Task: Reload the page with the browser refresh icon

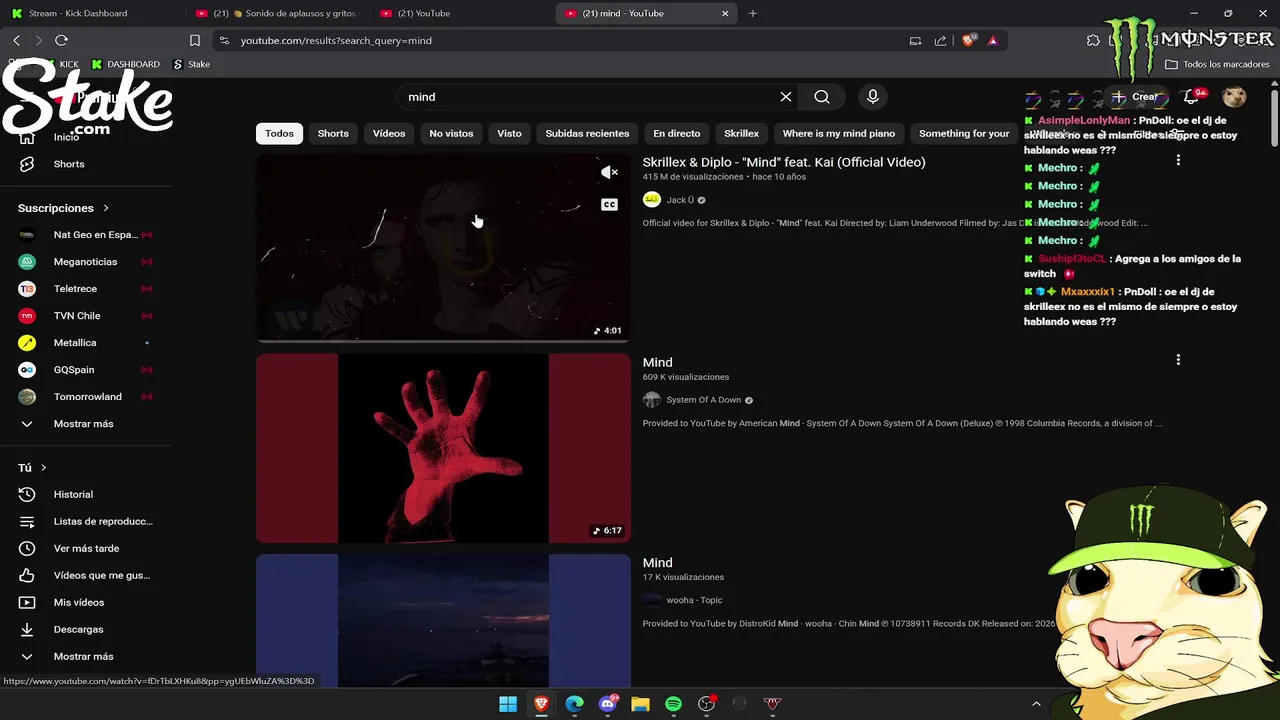Action: [x=61, y=40]
